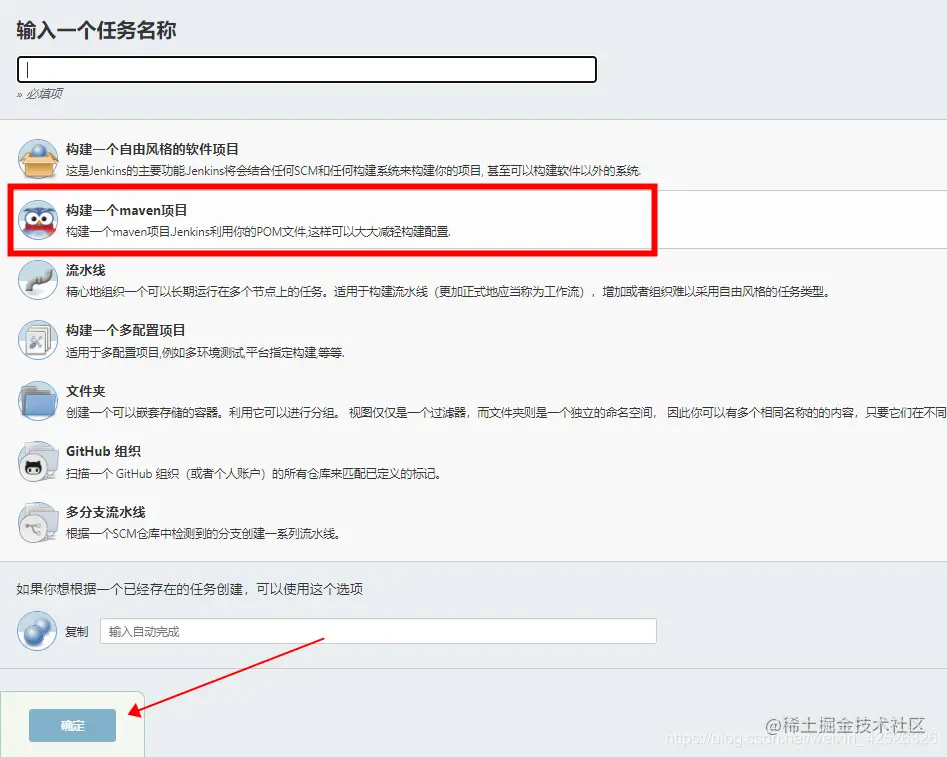Click the task name input field
This screenshot has height=757, width=947.
point(307,69)
